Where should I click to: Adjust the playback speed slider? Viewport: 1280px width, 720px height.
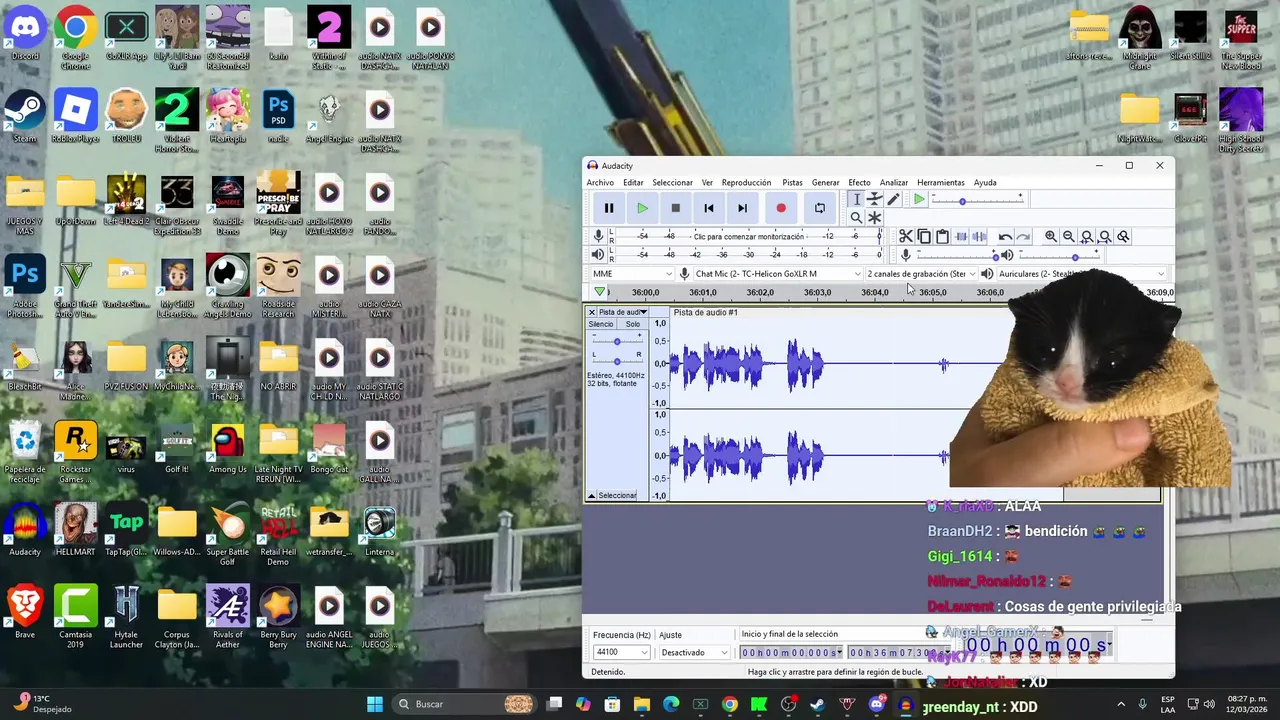pos(977,200)
